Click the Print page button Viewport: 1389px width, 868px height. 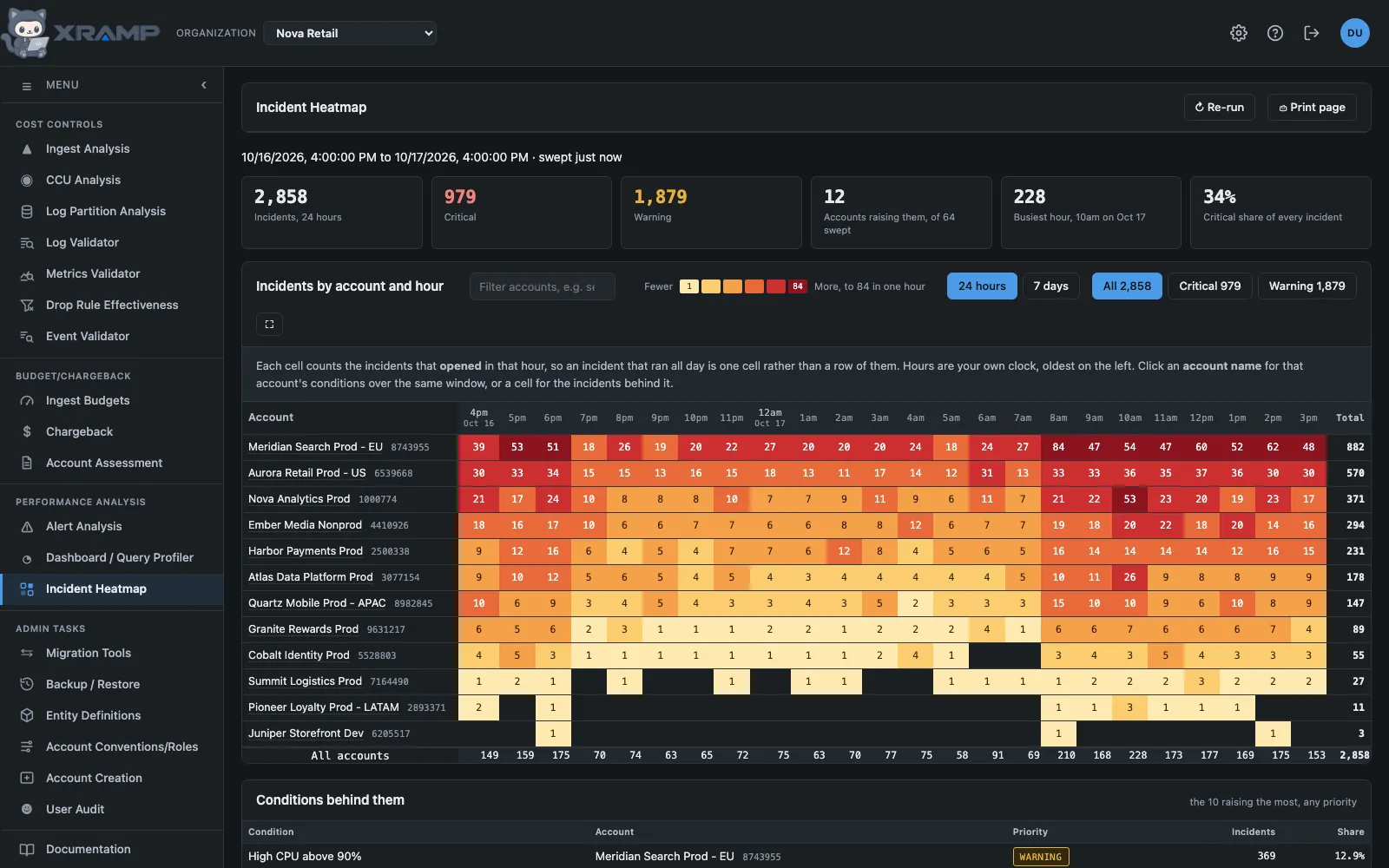click(1312, 108)
